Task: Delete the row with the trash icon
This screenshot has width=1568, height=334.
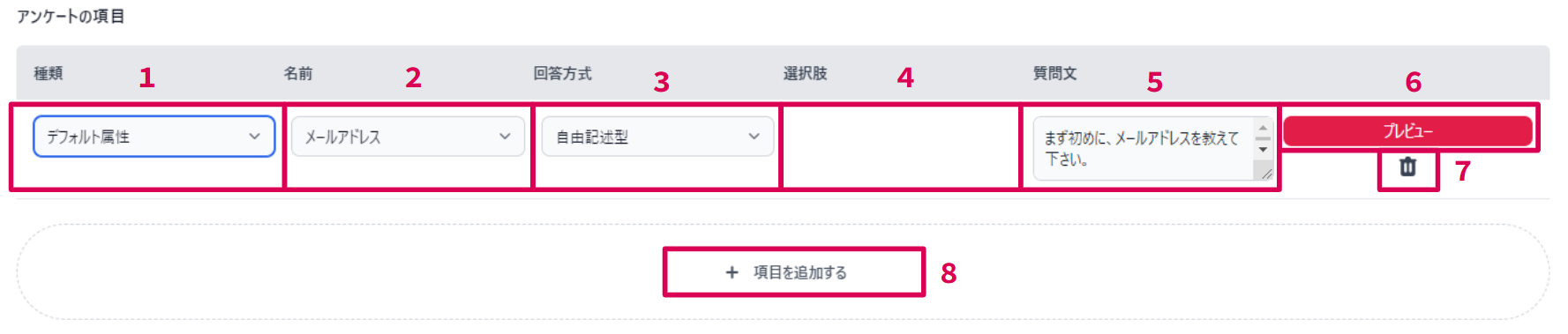Action: pos(1407,167)
